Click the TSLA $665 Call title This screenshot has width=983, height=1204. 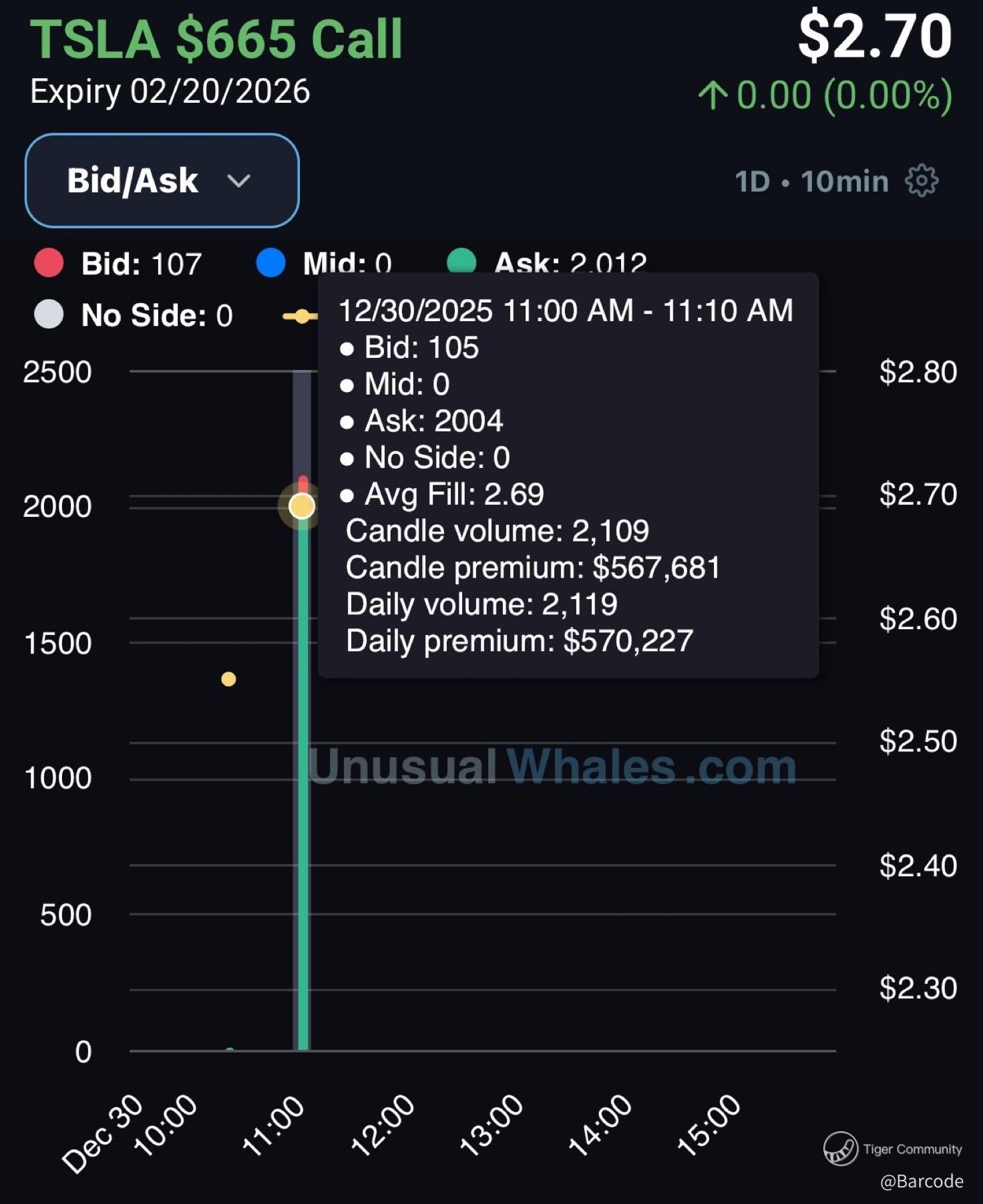pos(216,39)
